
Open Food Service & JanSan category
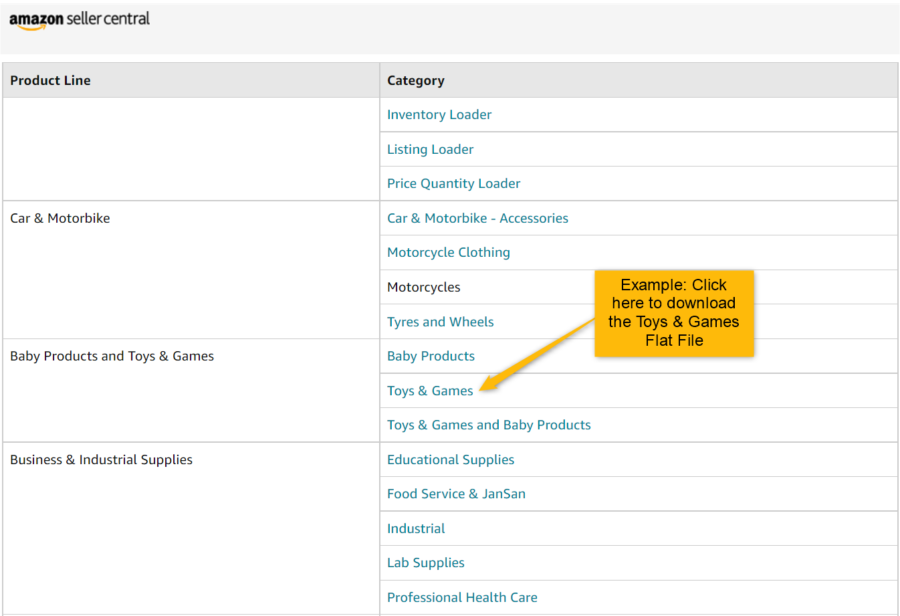point(456,493)
